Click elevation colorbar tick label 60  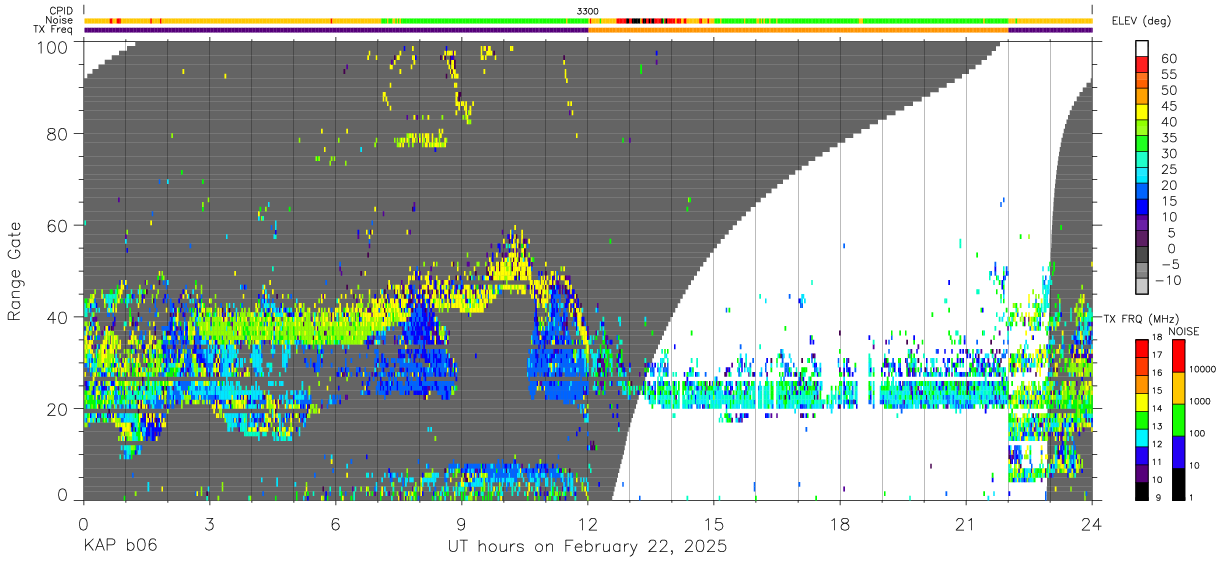click(1168, 59)
